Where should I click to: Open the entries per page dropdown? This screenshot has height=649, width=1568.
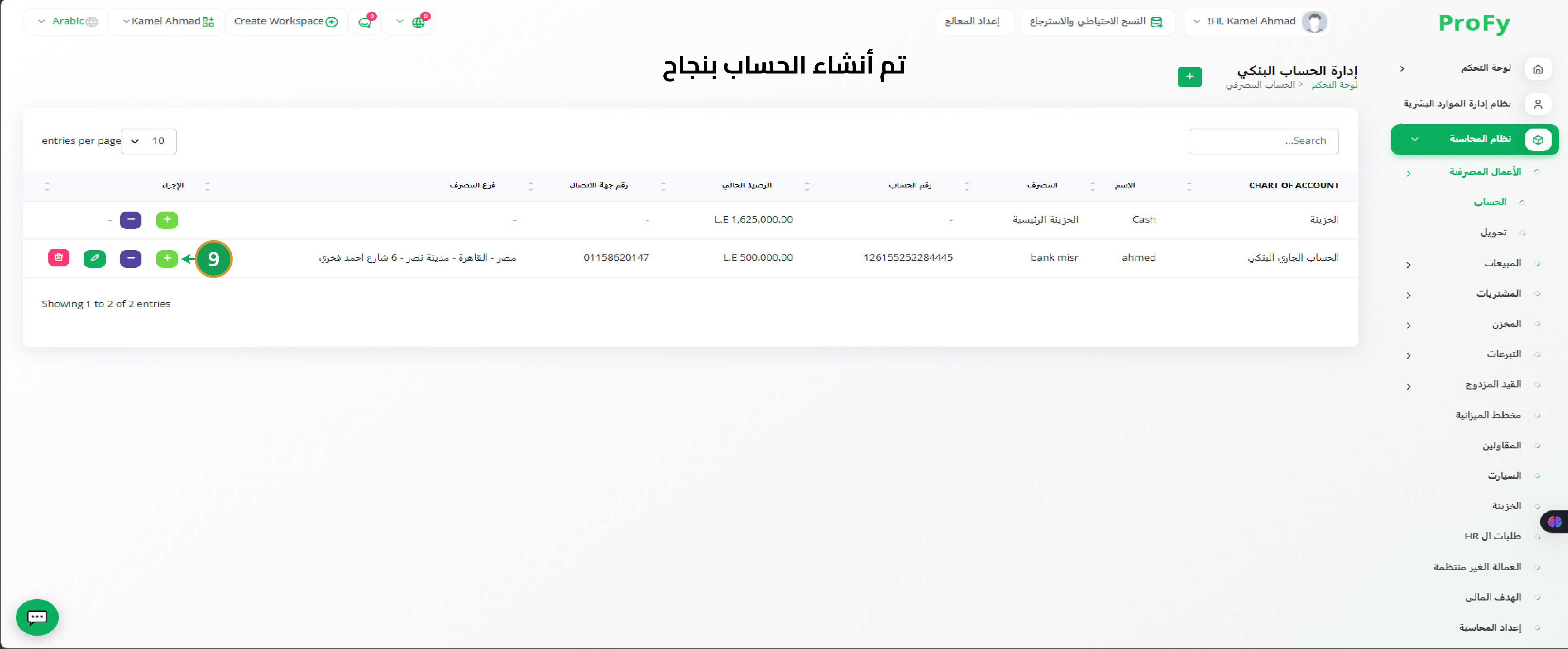pyautogui.click(x=149, y=141)
